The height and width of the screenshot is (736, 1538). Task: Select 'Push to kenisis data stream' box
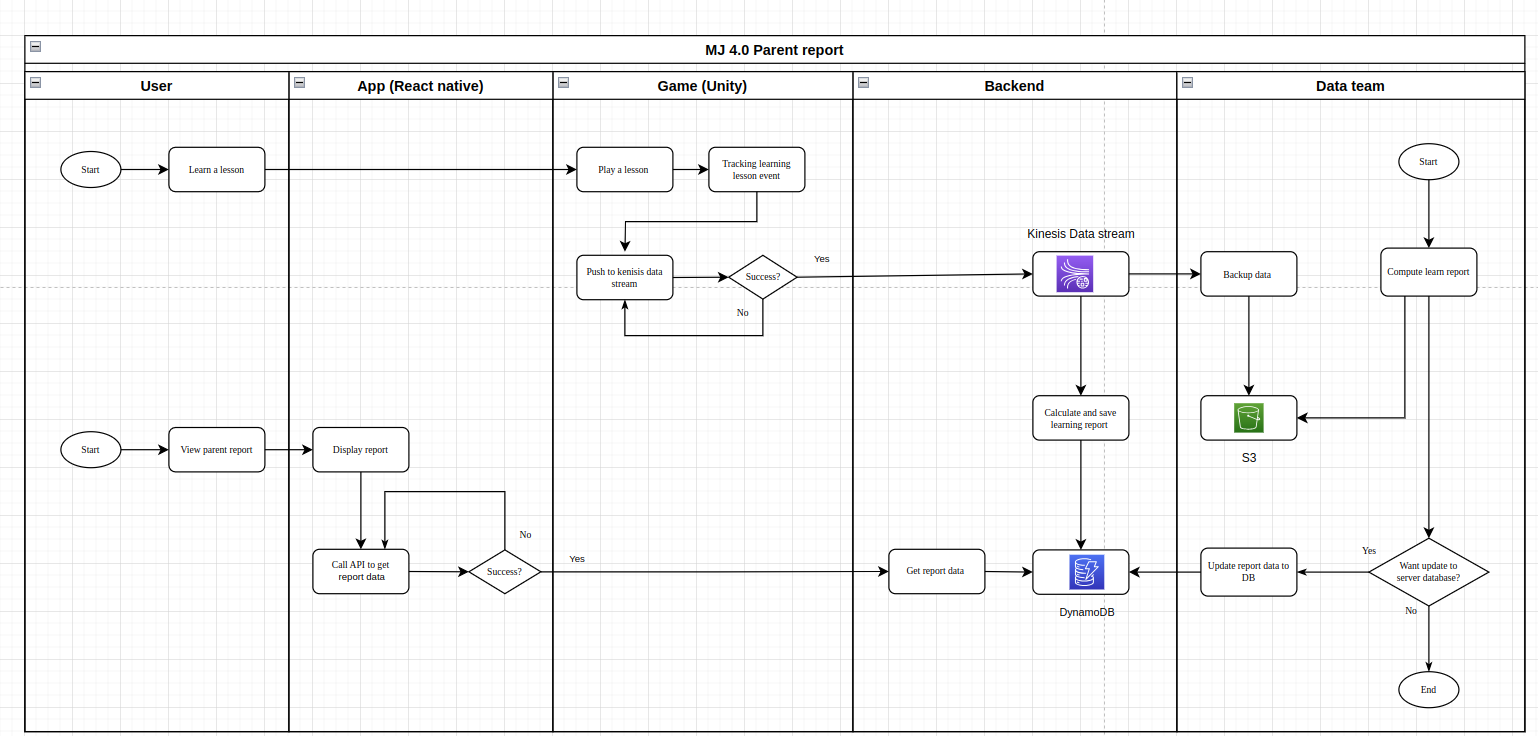click(625, 277)
